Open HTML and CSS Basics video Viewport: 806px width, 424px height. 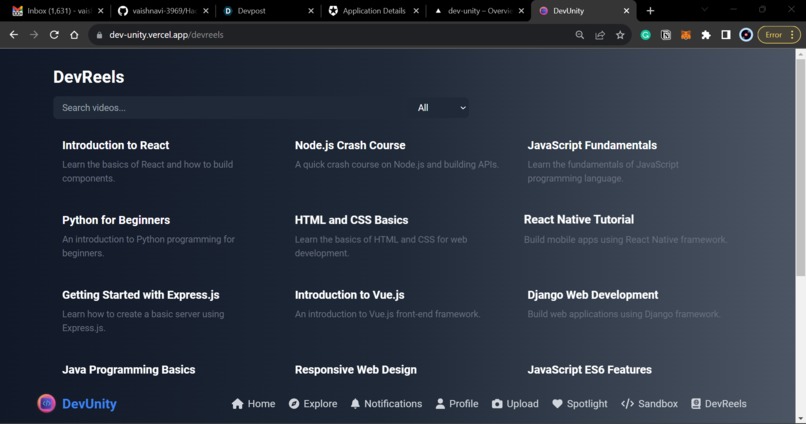(x=352, y=220)
